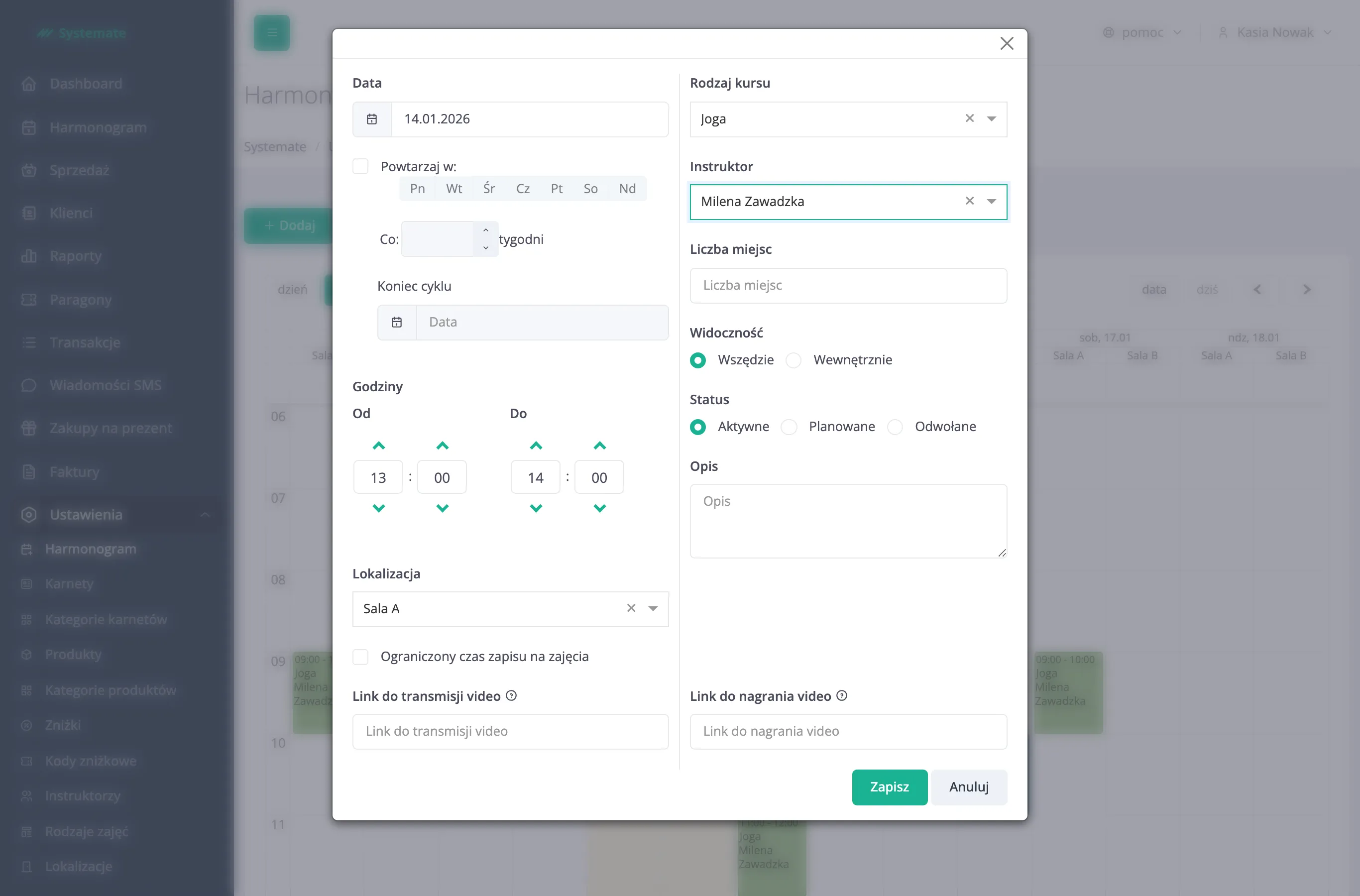The width and height of the screenshot is (1360, 896).
Task: Toggle Nd weekday in repeat row
Action: pos(627,189)
